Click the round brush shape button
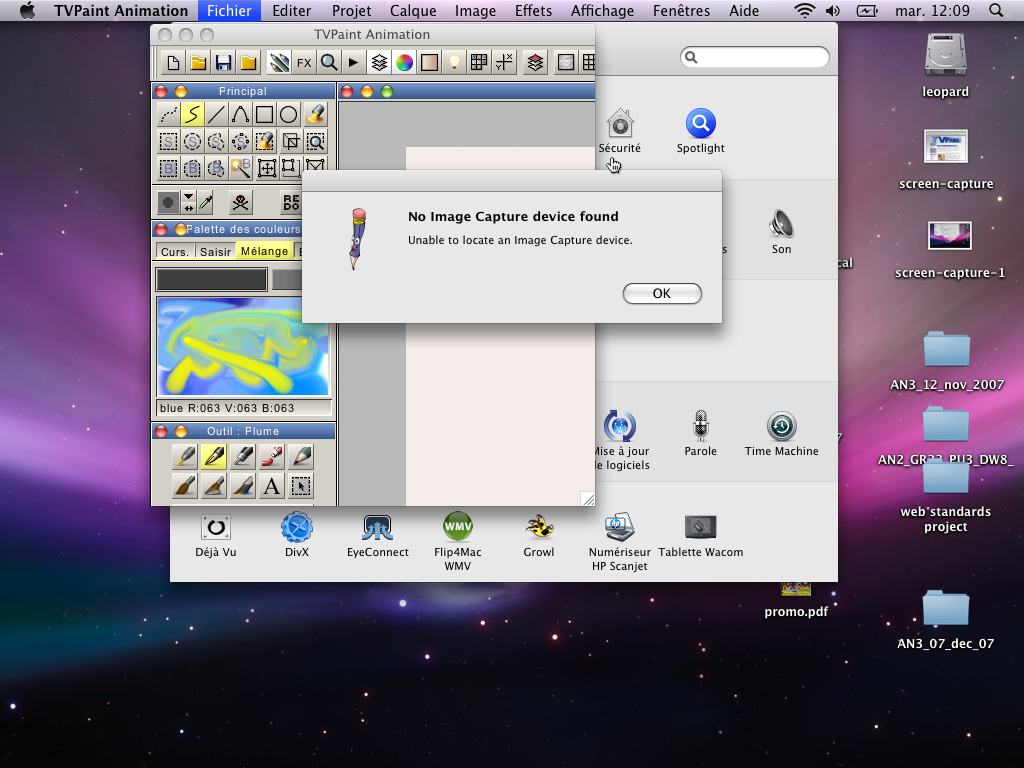The width and height of the screenshot is (1024, 768). (168, 202)
